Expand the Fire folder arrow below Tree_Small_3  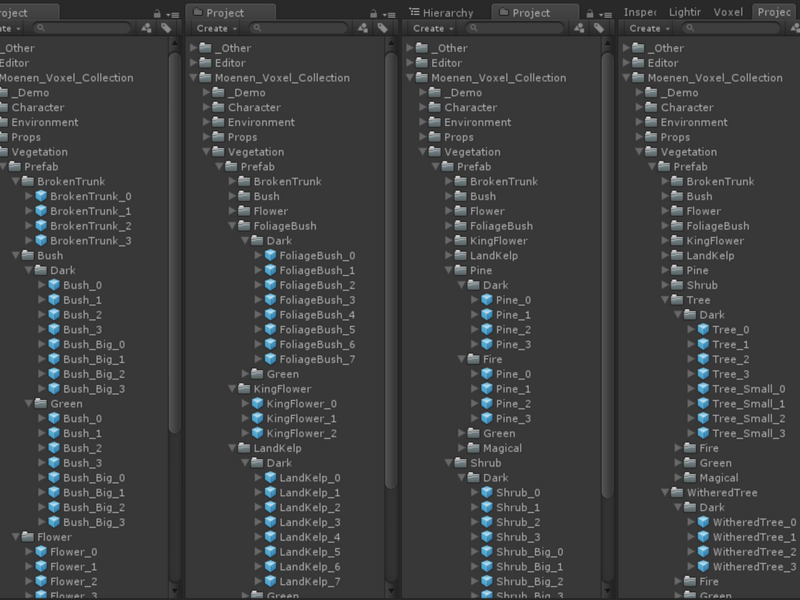click(678, 447)
